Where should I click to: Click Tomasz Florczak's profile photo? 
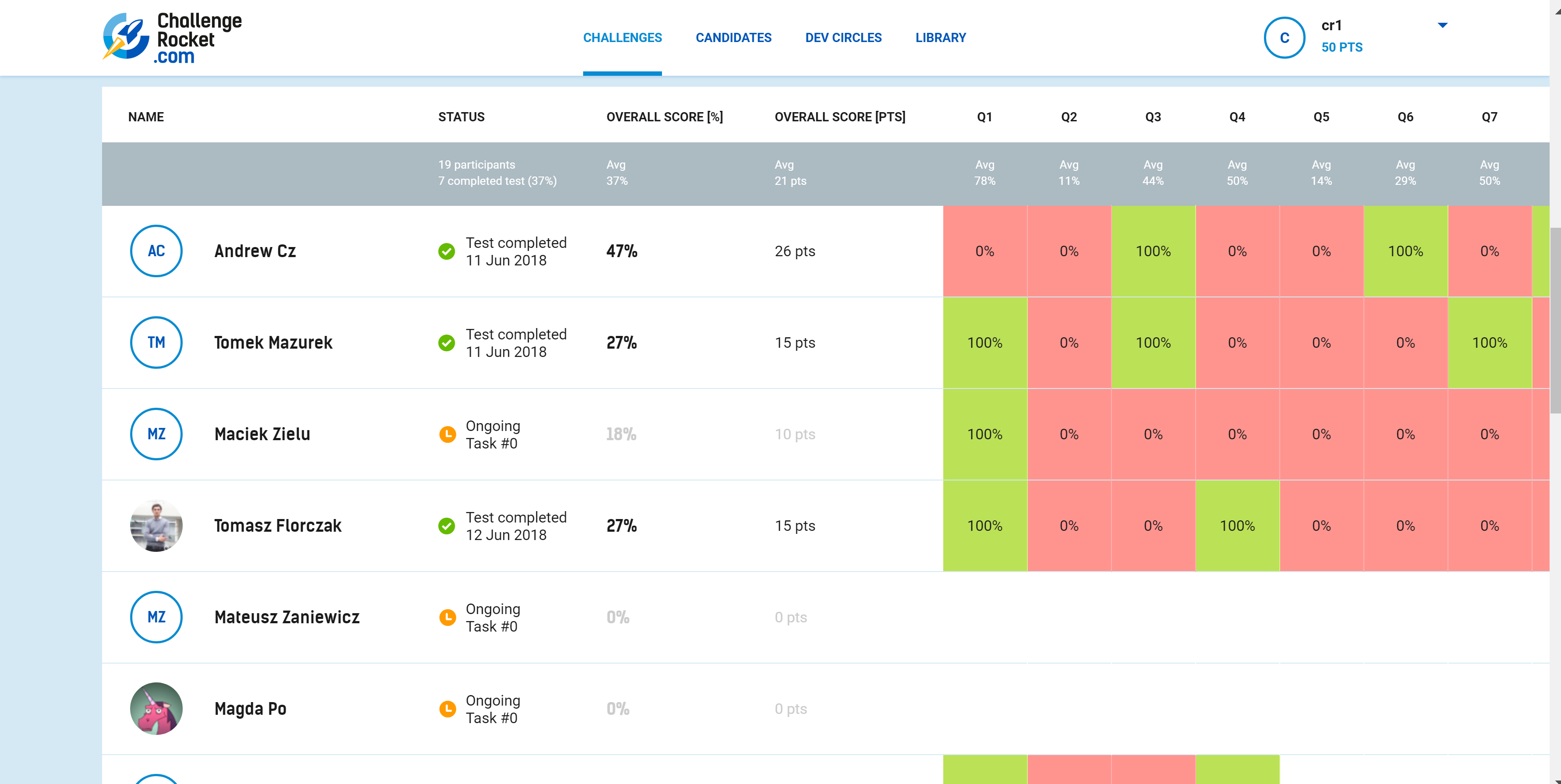[156, 525]
